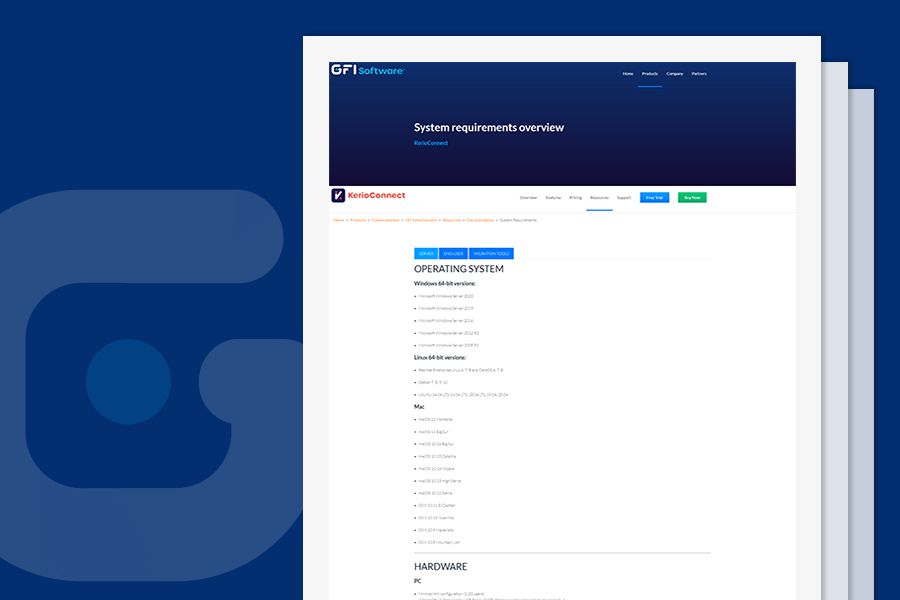Viewport: 900px width, 600px height.
Task: Click the 'Mac' subheading
Action: pos(419,407)
